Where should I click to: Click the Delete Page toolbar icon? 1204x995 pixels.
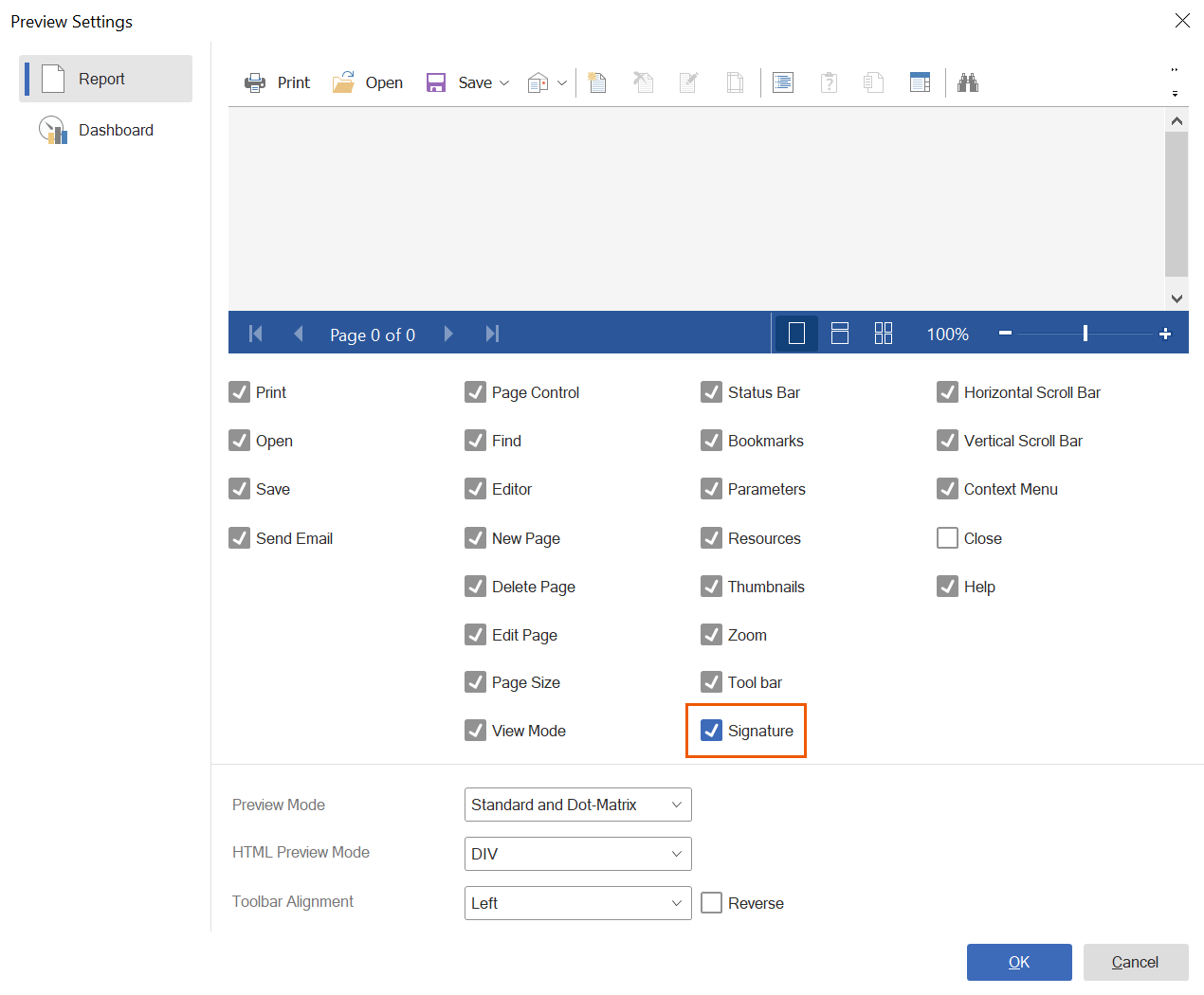(644, 82)
